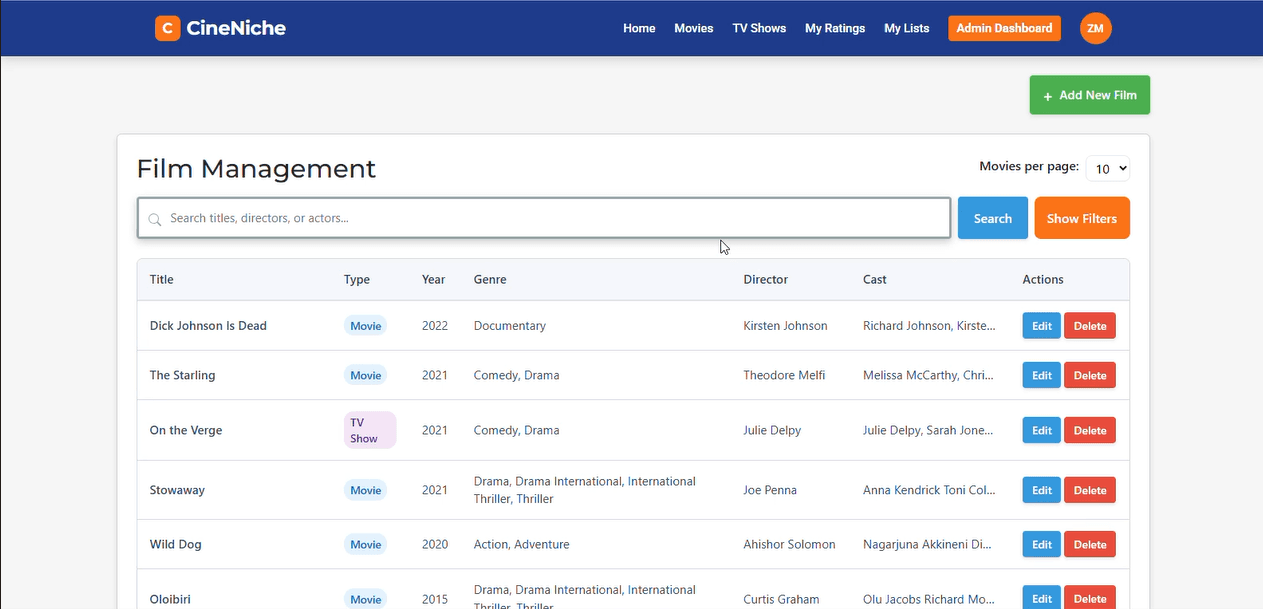This screenshot has height=609, width=1263.
Task: Click the year 2020 cell
Action: [435, 545]
